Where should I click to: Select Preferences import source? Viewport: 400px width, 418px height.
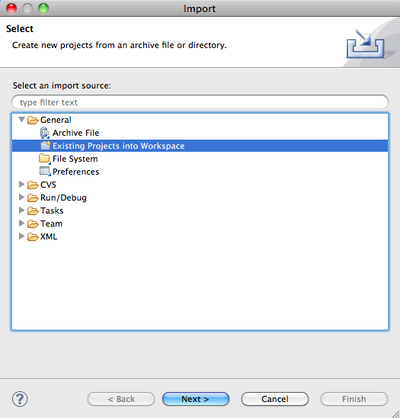pyautogui.click(x=76, y=172)
